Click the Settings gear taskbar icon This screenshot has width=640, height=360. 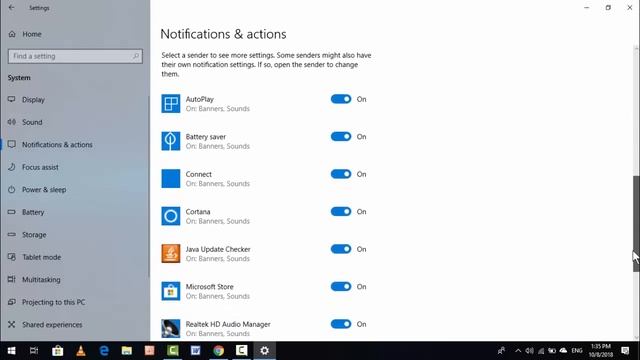[264, 351]
